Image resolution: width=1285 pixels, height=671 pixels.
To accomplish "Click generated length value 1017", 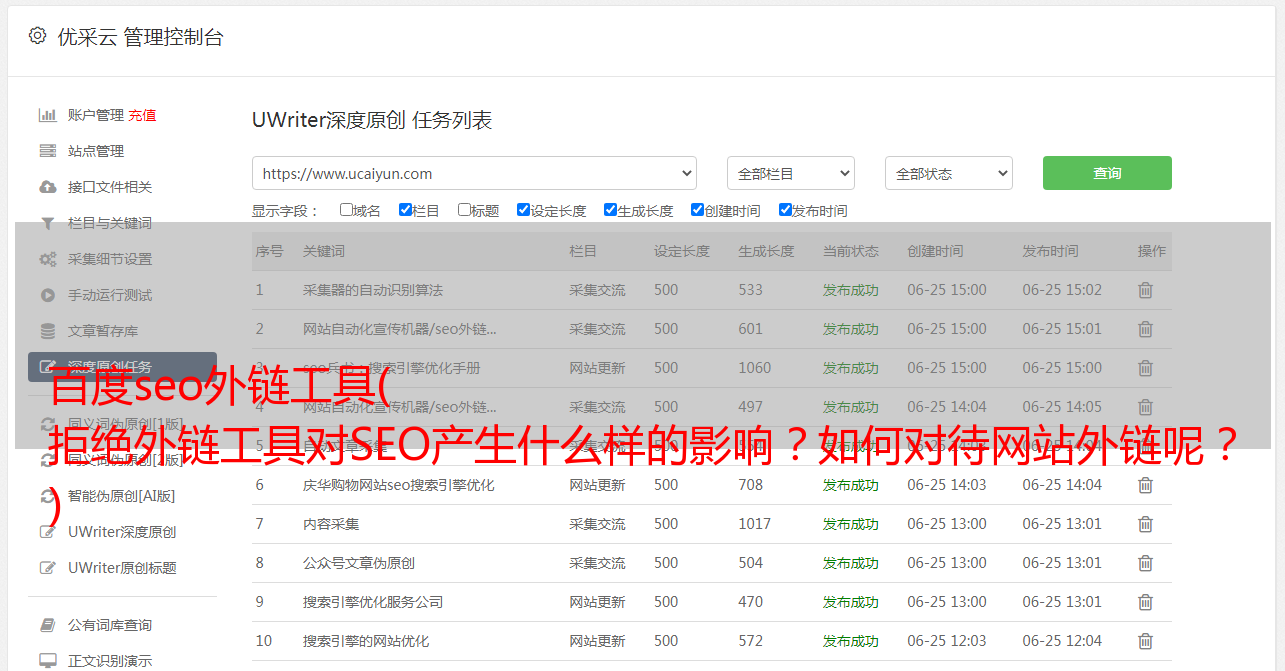I will [755, 524].
